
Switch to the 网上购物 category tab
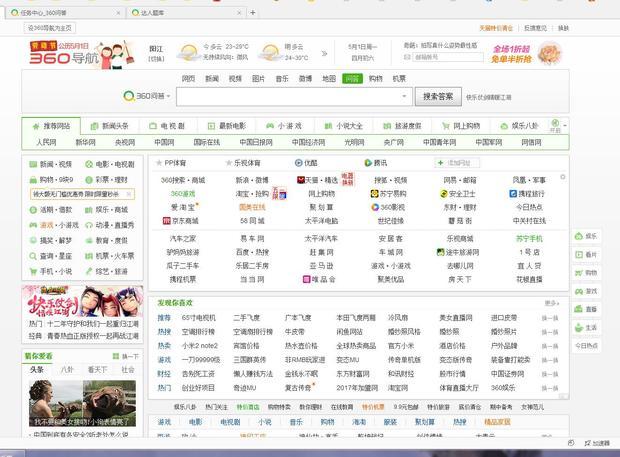pyautogui.click(x=461, y=126)
